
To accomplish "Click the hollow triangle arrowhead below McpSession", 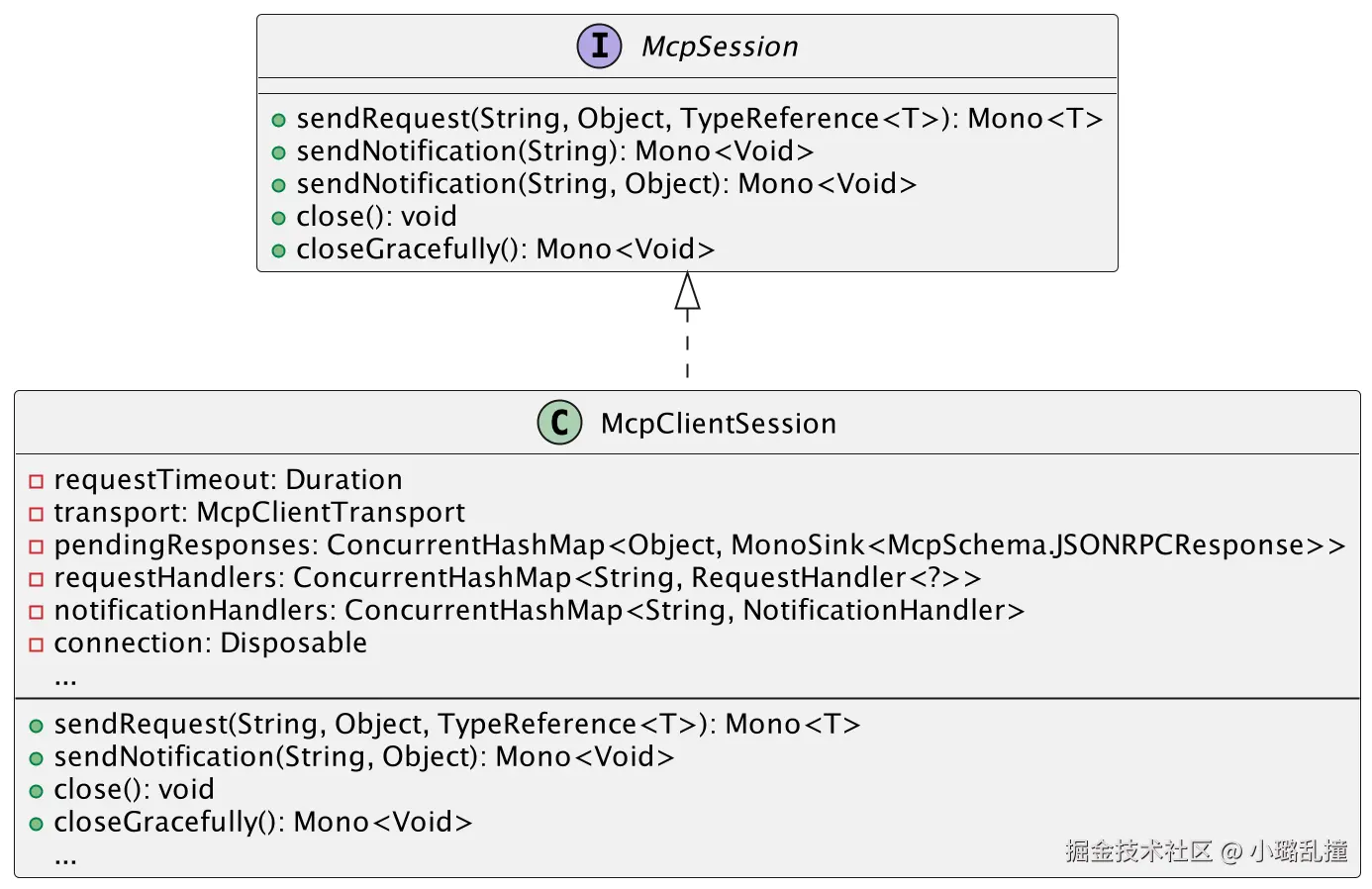I will point(687,291).
